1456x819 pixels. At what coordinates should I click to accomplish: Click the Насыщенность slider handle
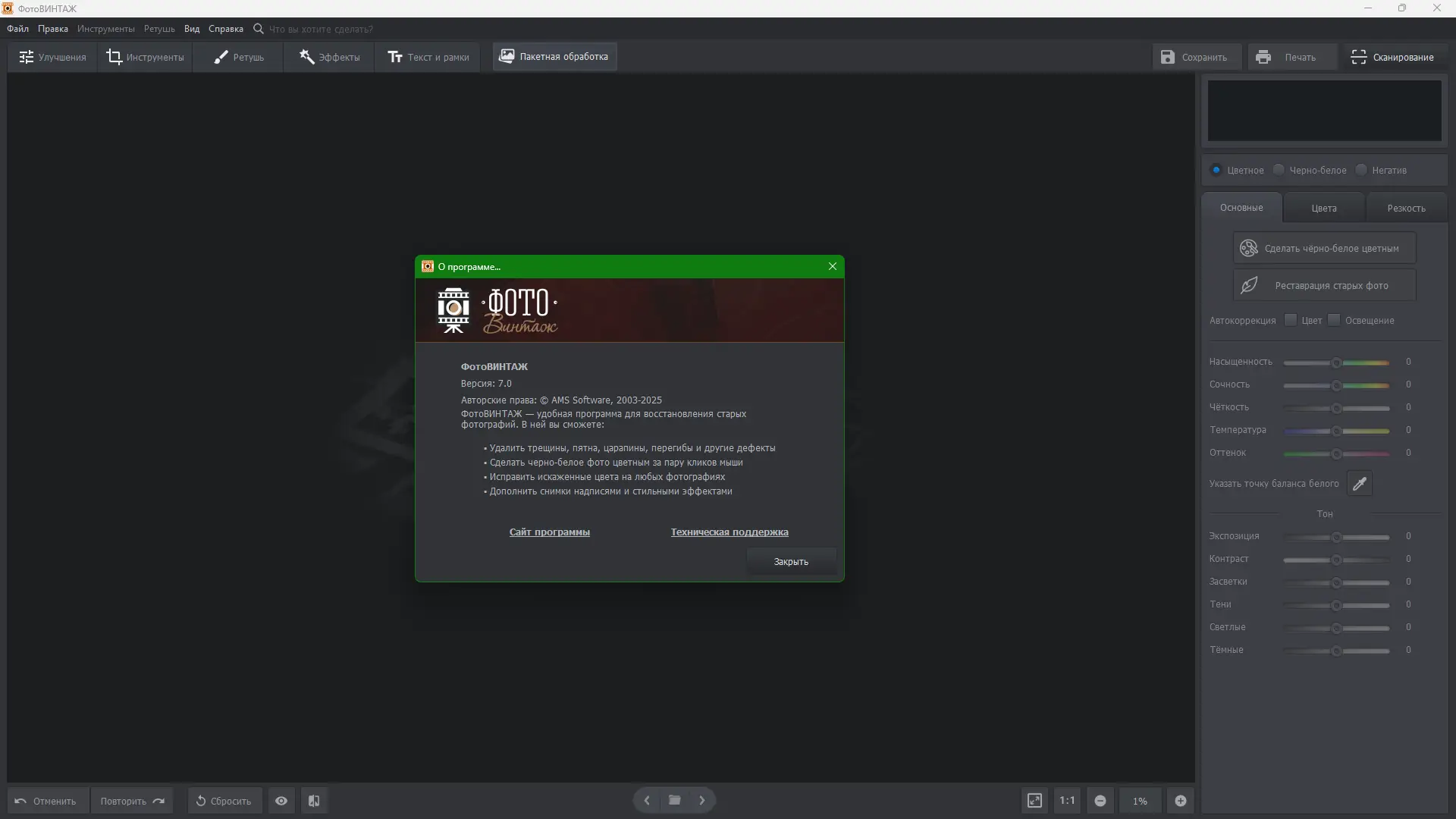(1337, 362)
